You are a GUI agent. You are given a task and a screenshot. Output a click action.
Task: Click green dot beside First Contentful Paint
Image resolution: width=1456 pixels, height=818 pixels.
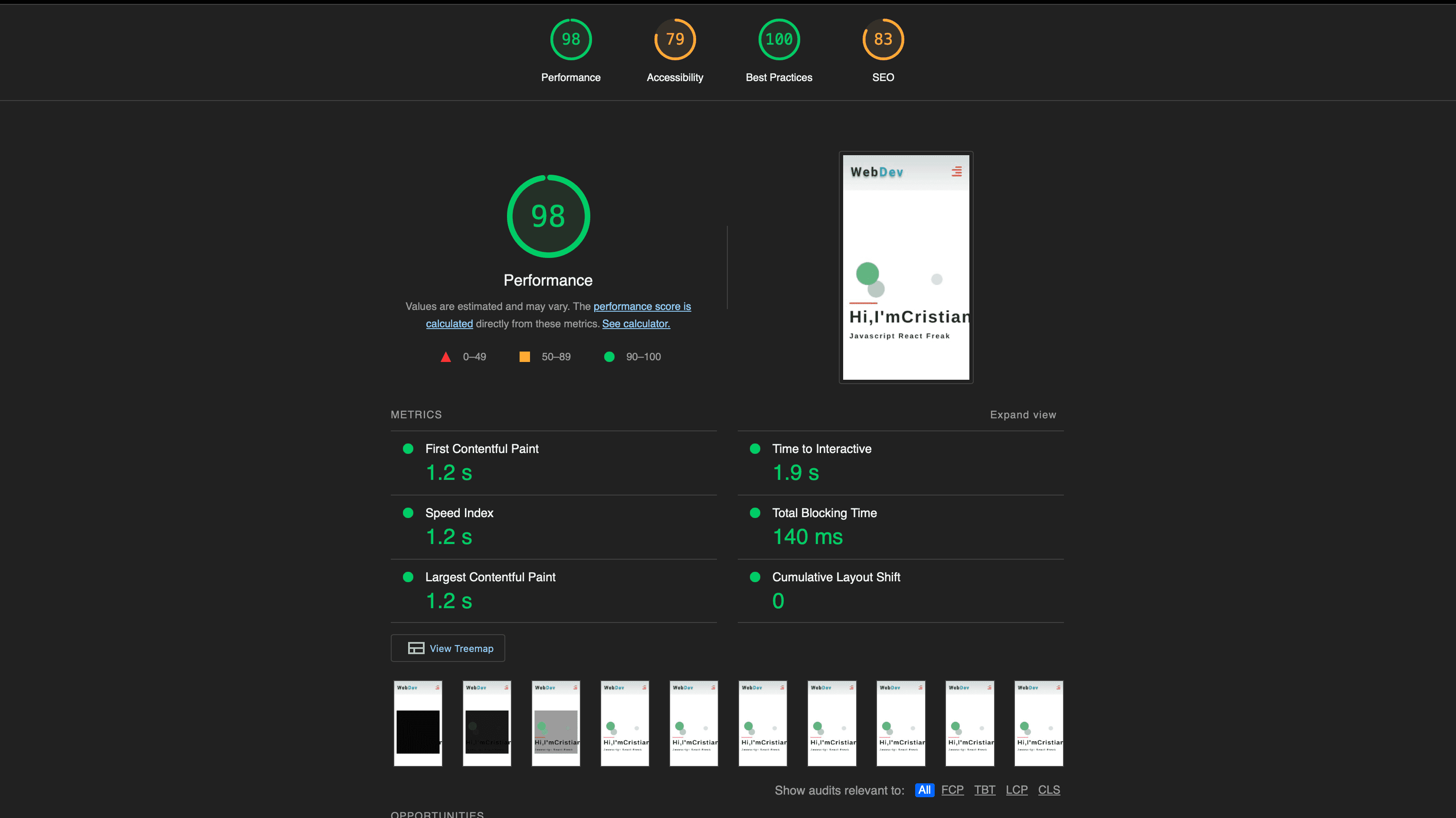(x=408, y=449)
